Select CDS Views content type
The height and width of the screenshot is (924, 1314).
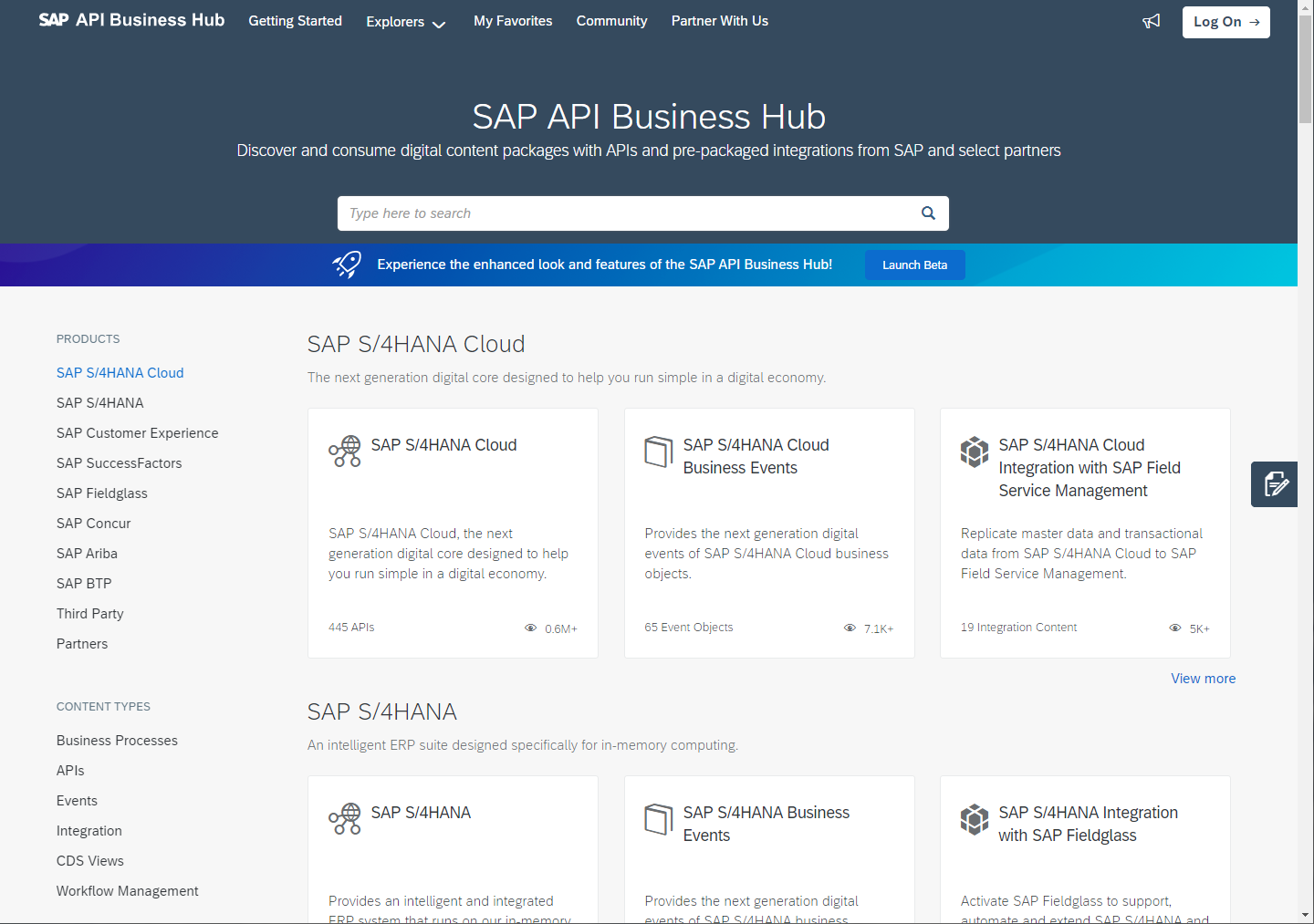90,861
